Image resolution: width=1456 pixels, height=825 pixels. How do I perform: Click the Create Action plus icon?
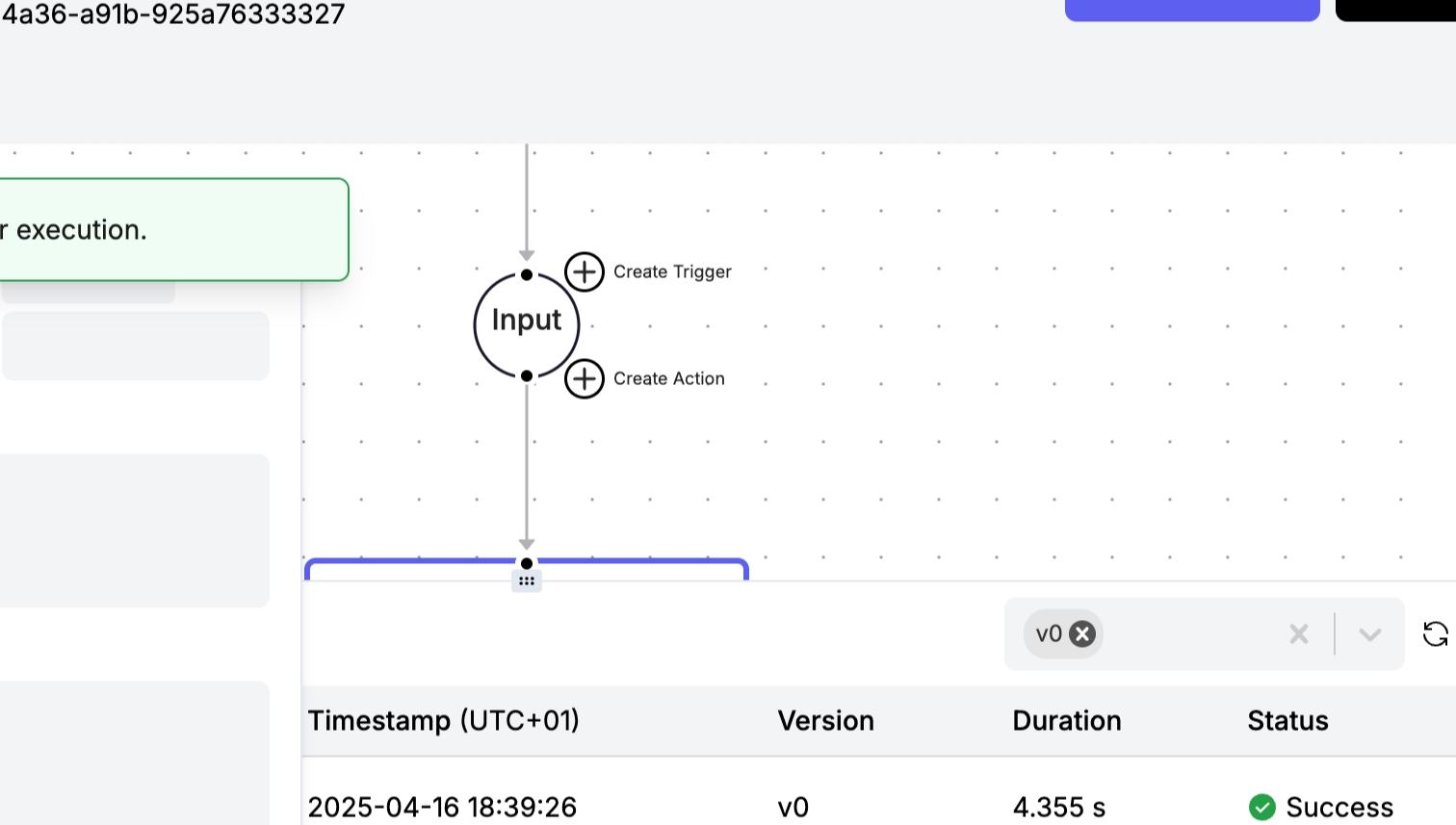[585, 378]
